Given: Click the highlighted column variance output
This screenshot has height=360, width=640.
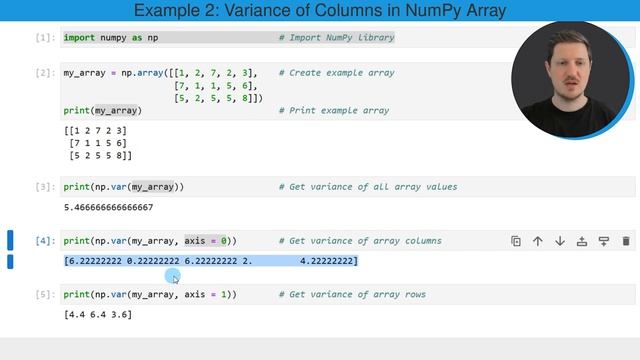Looking at the screenshot, I should pos(211,261).
